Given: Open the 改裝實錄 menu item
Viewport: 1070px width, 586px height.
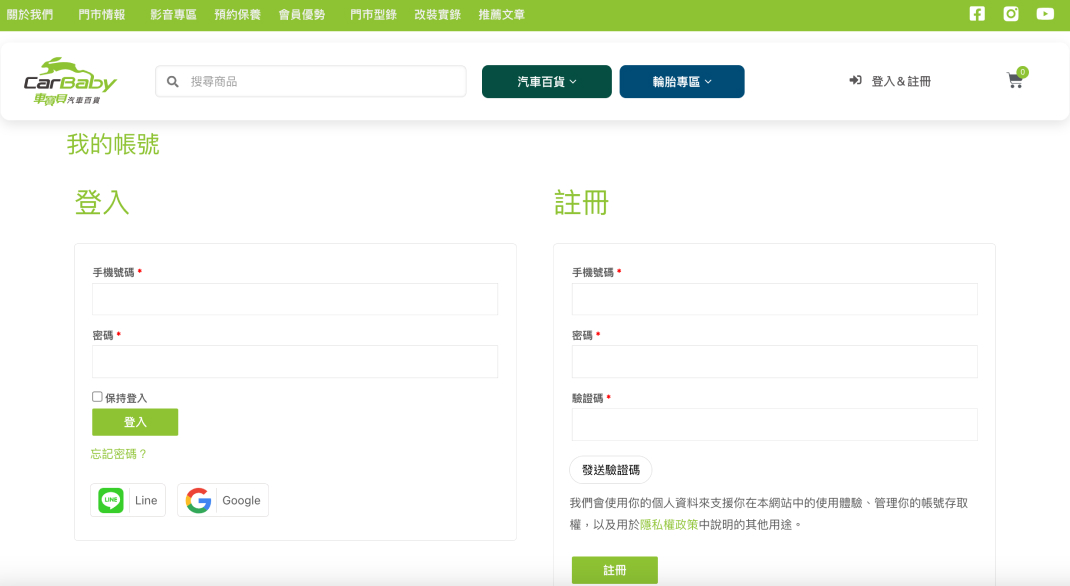Looking at the screenshot, I should [437, 14].
